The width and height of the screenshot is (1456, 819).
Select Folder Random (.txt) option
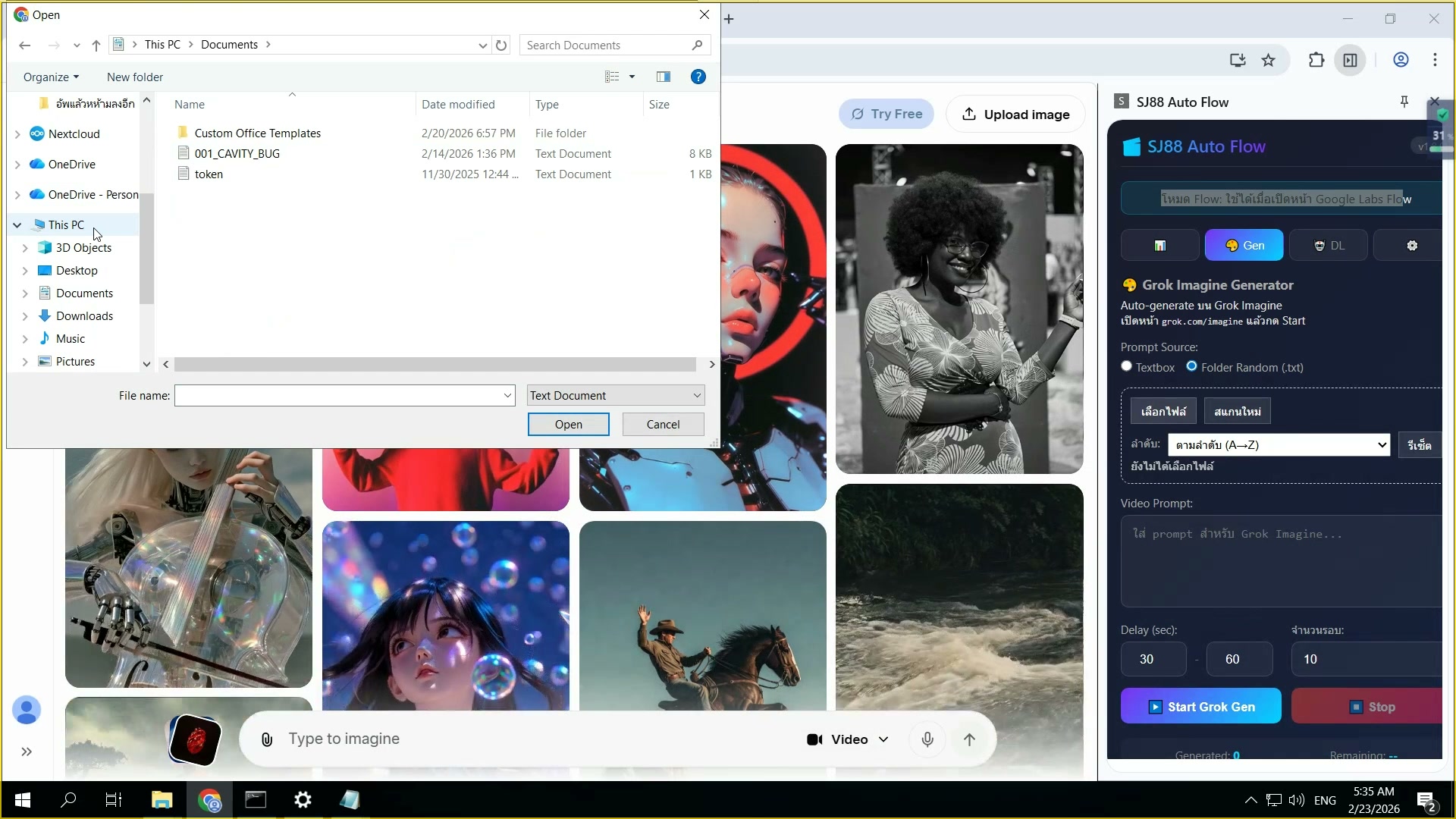(x=1192, y=367)
